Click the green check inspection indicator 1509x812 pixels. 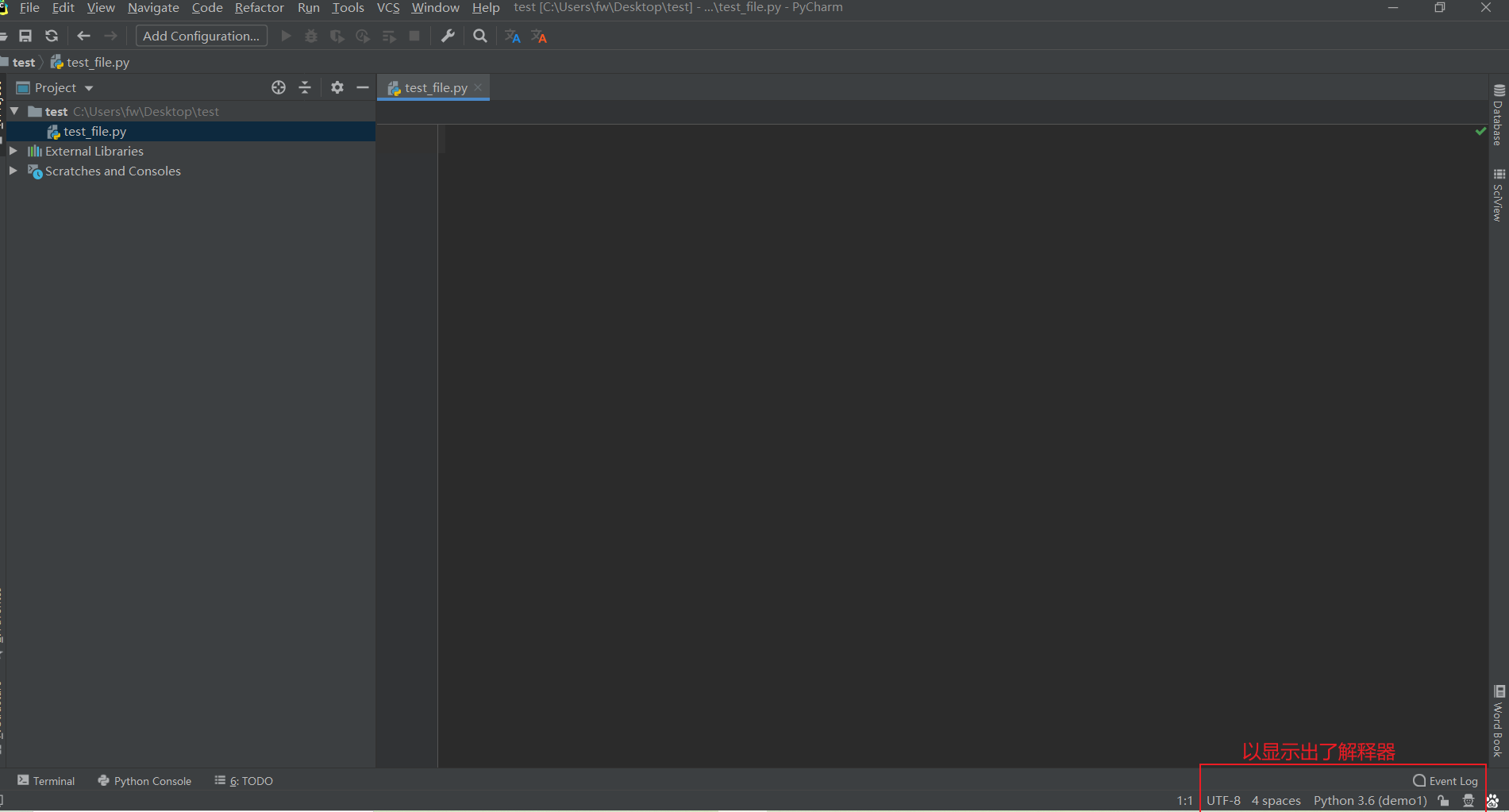[x=1480, y=131]
